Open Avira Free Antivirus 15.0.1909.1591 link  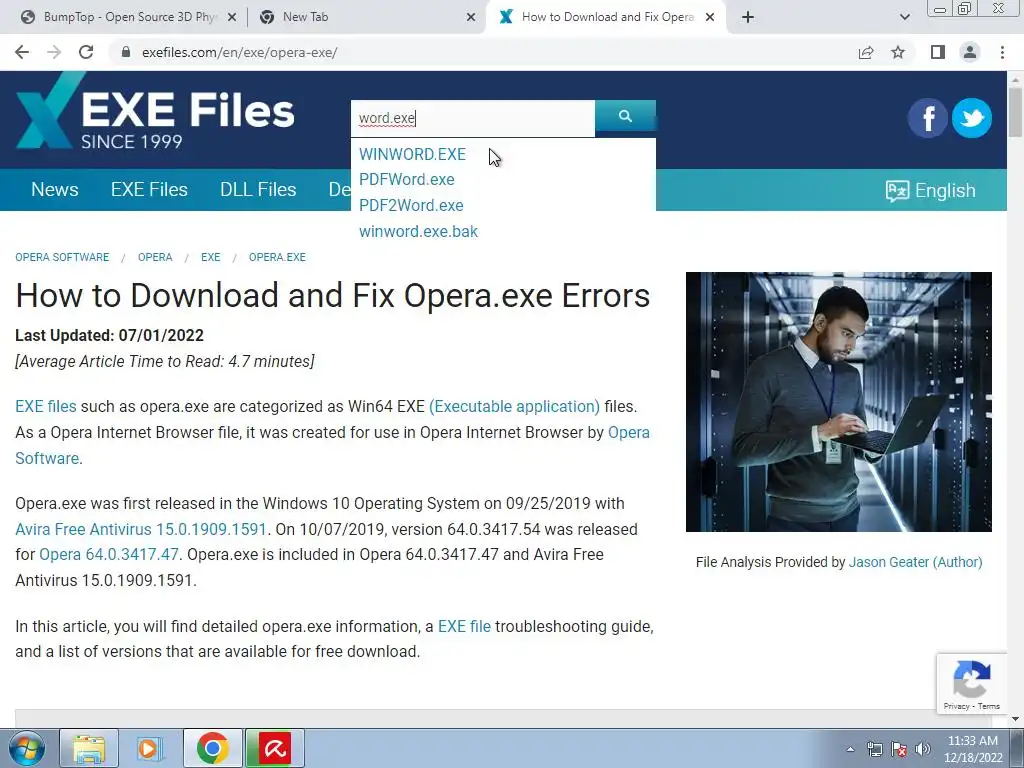click(140, 529)
